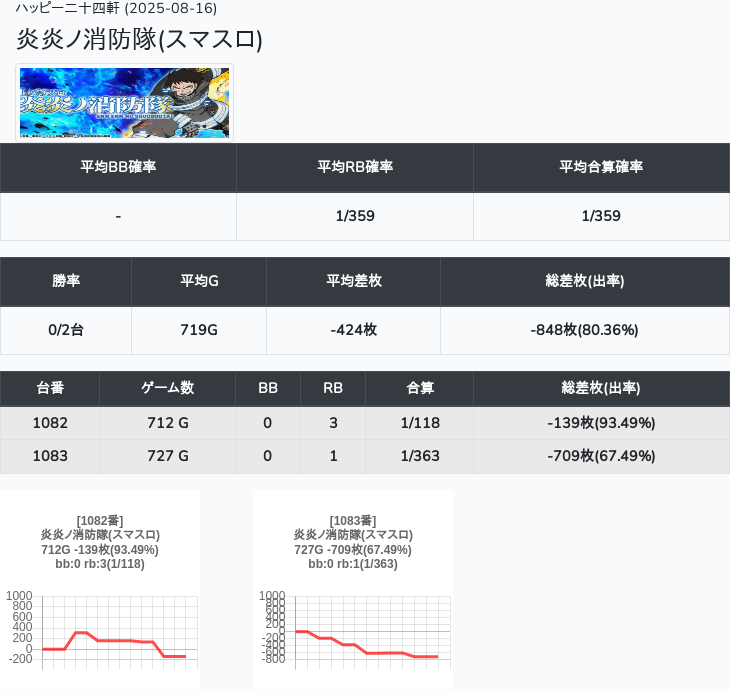730x691 pixels.
Task: Click the 平均BB確率 header cell
Action: coord(118,167)
